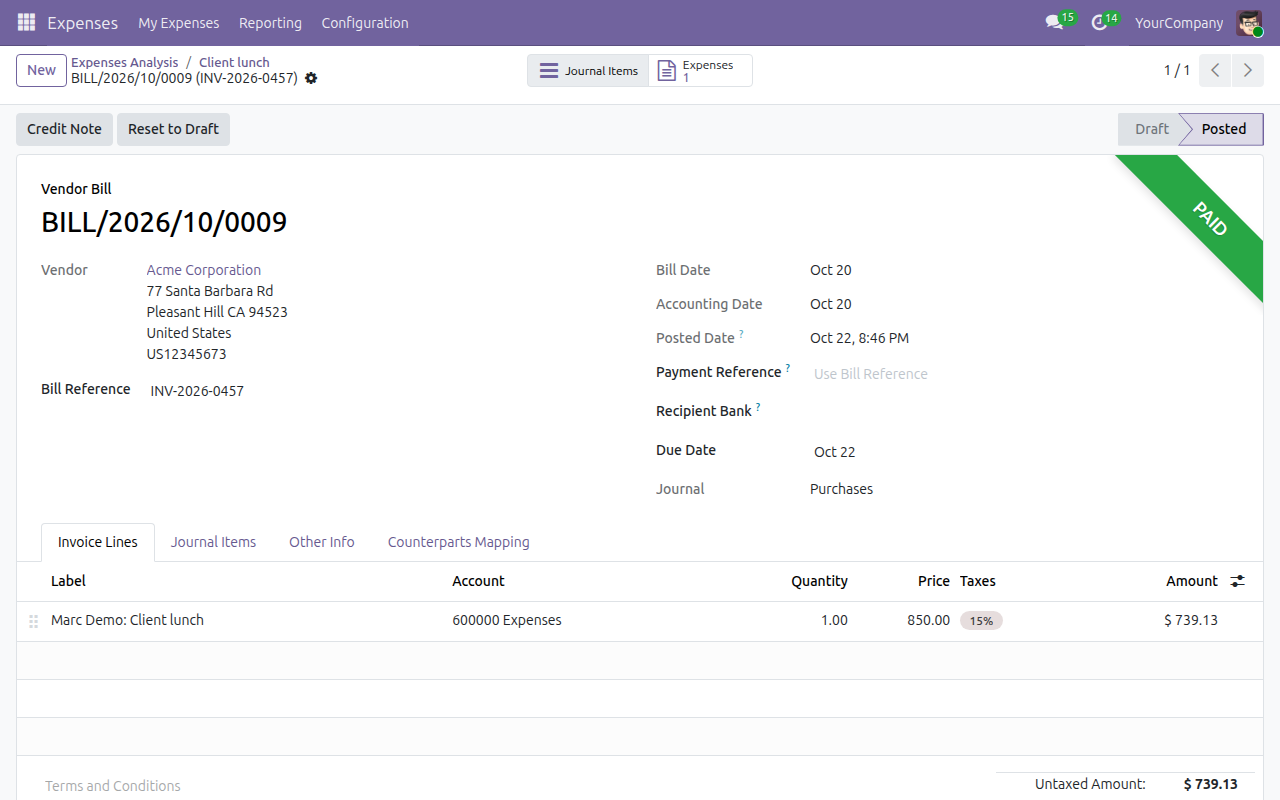Image resolution: width=1280 pixels, height=800 pixels.
Task: Click the 15% tax tag
Action: [981, 621]
